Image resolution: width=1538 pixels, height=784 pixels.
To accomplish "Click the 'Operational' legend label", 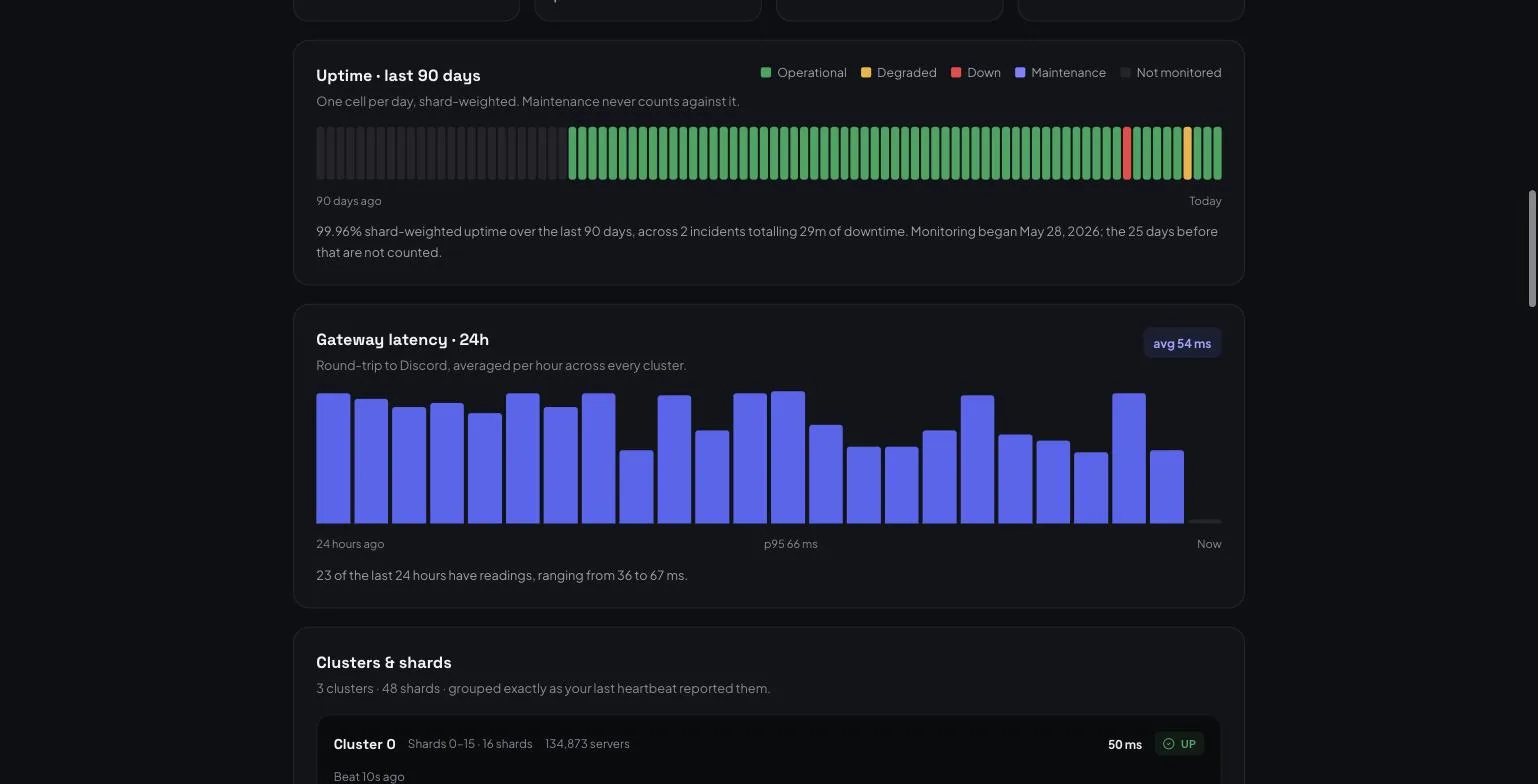I will (x=812, y=73).
